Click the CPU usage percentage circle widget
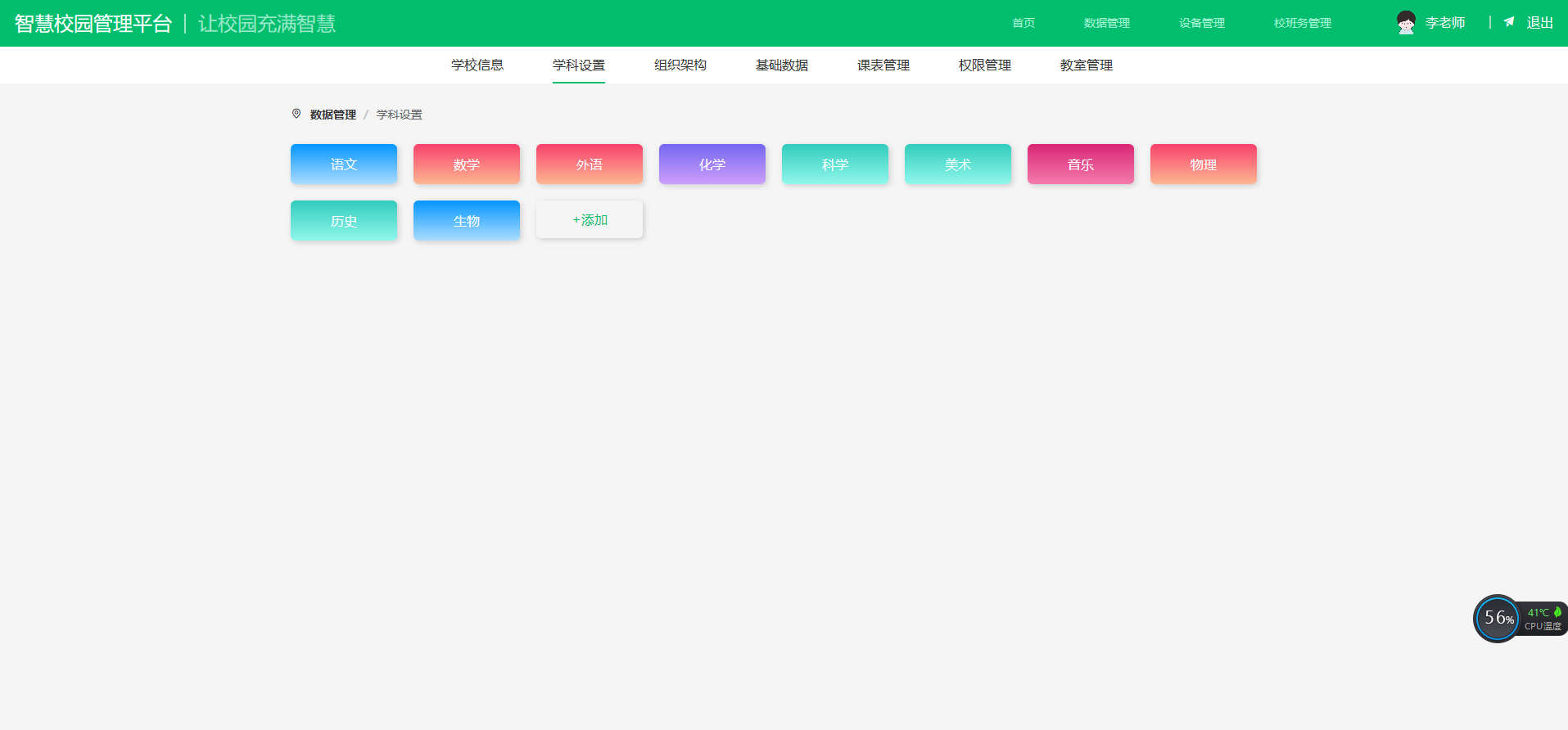The height and width of the screenshot is (730, 1568). pyautogui.click(x=1497, y=619)
